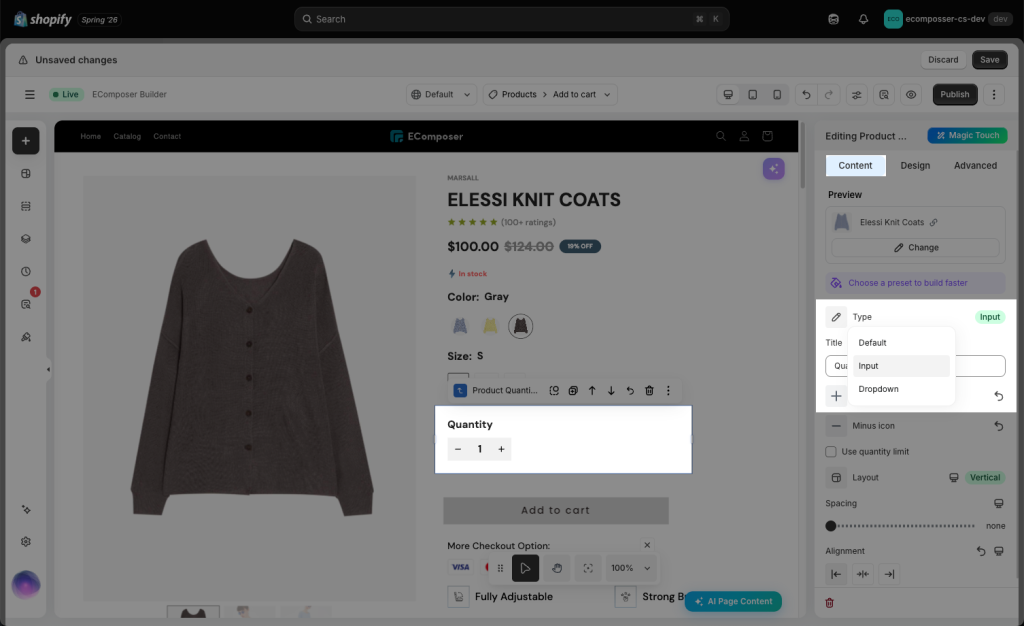
Task: Select the yellow color variant swatch
Action: click(x=490, y=326)
